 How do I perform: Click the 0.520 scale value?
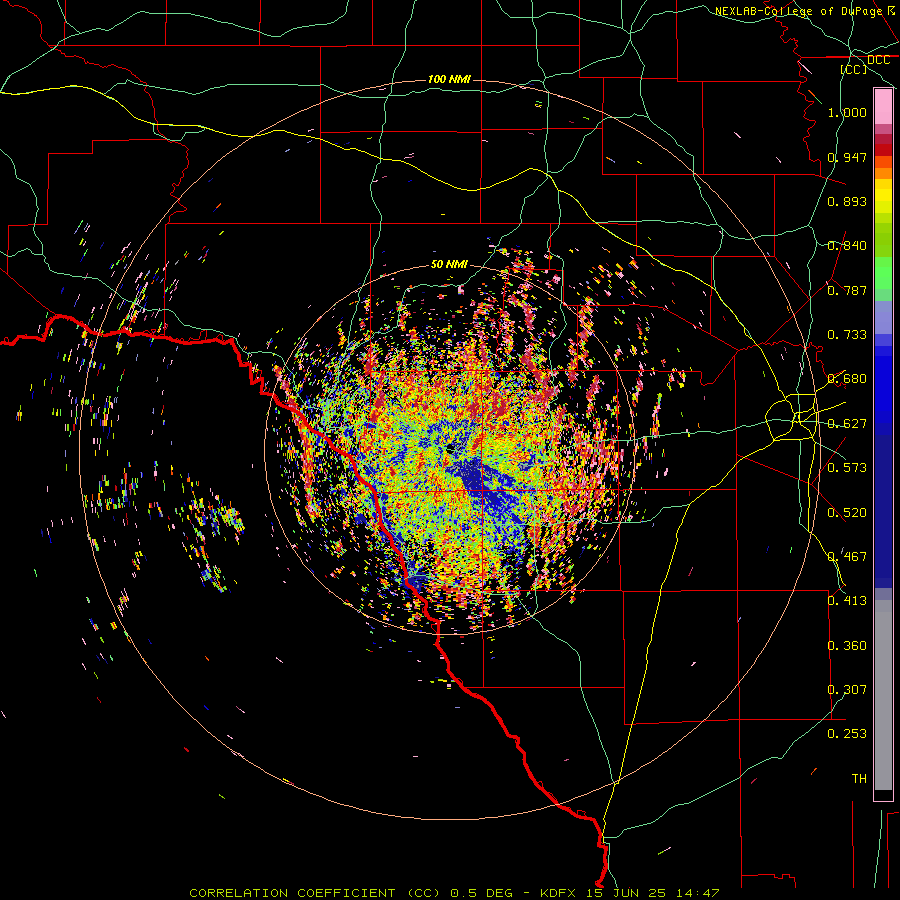847,513
